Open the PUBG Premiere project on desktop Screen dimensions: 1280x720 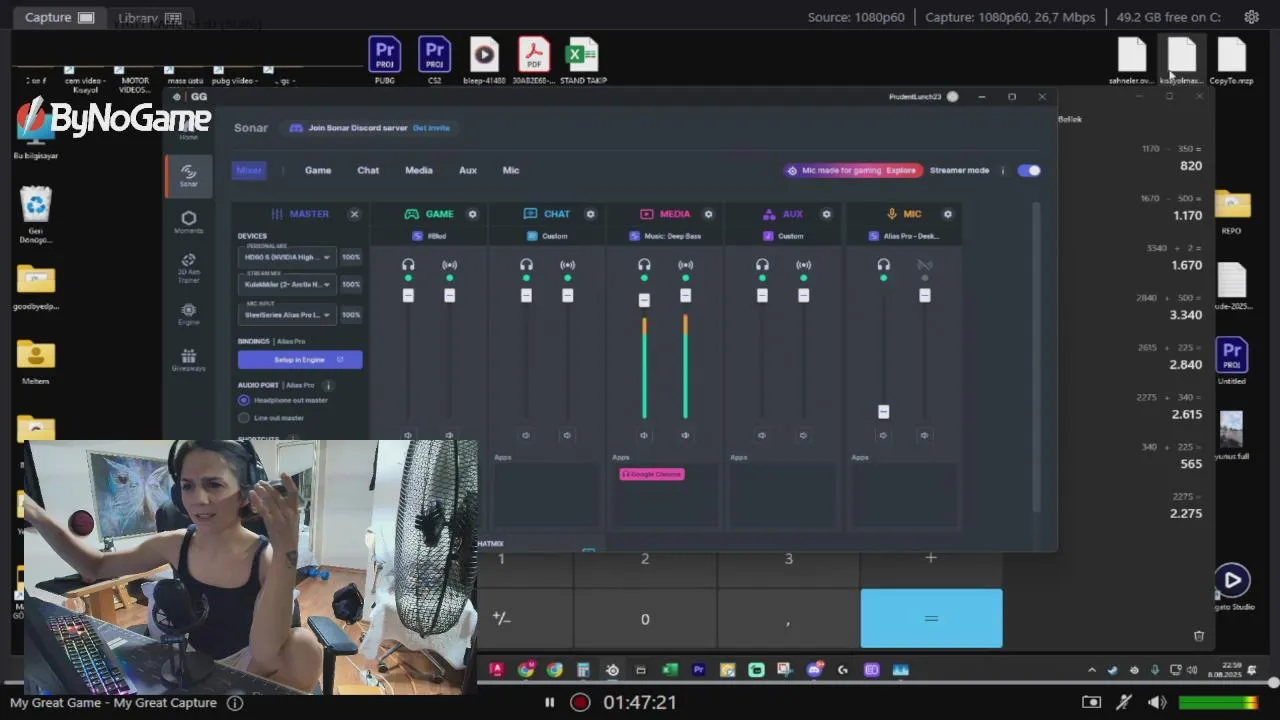point(385,60)
